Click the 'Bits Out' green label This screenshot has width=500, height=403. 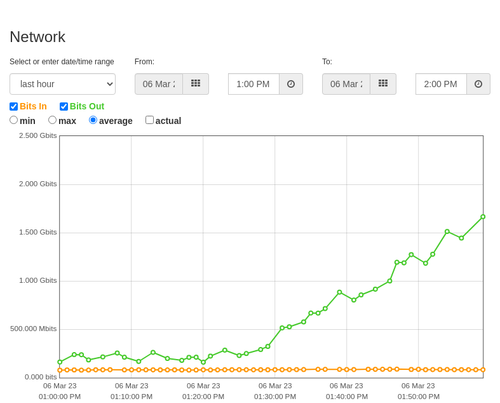coord(87,106)
